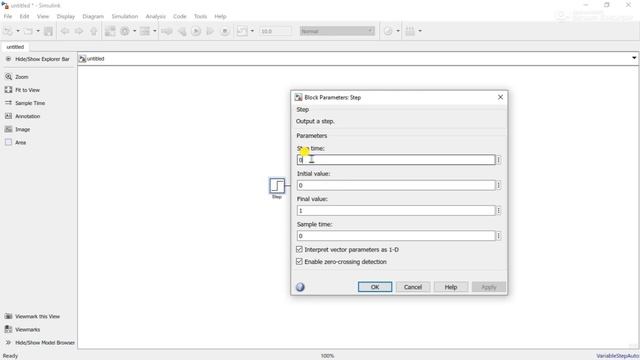Click the Initial value input field
Image resolution: width=640 pixels, height=360 pixels.
click(396, 185)
